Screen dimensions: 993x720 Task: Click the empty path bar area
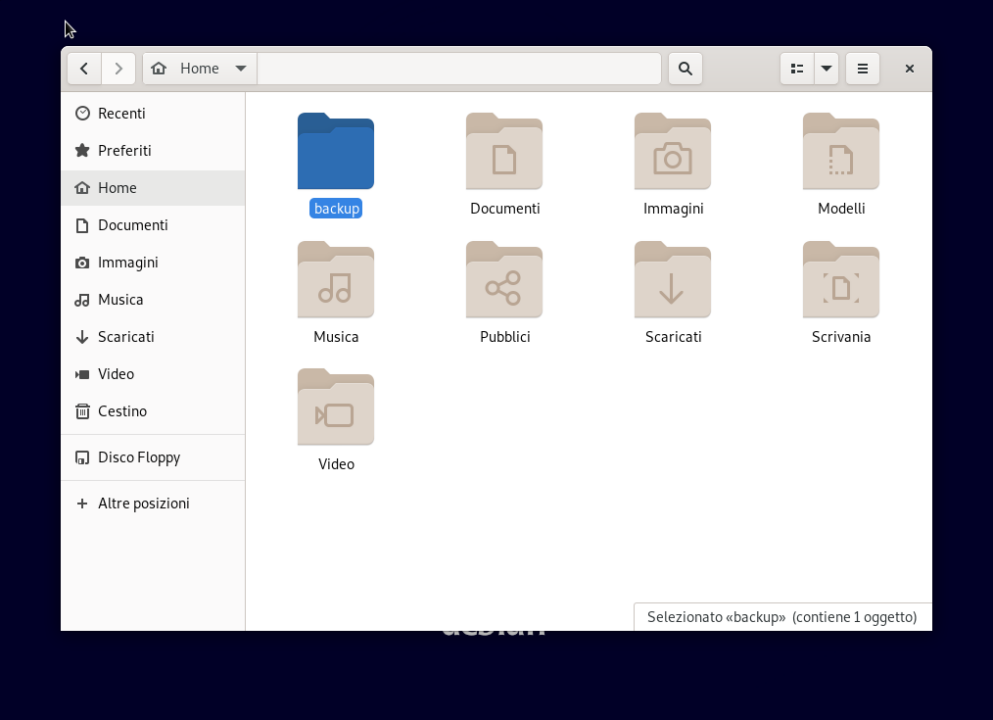[458, 69]
